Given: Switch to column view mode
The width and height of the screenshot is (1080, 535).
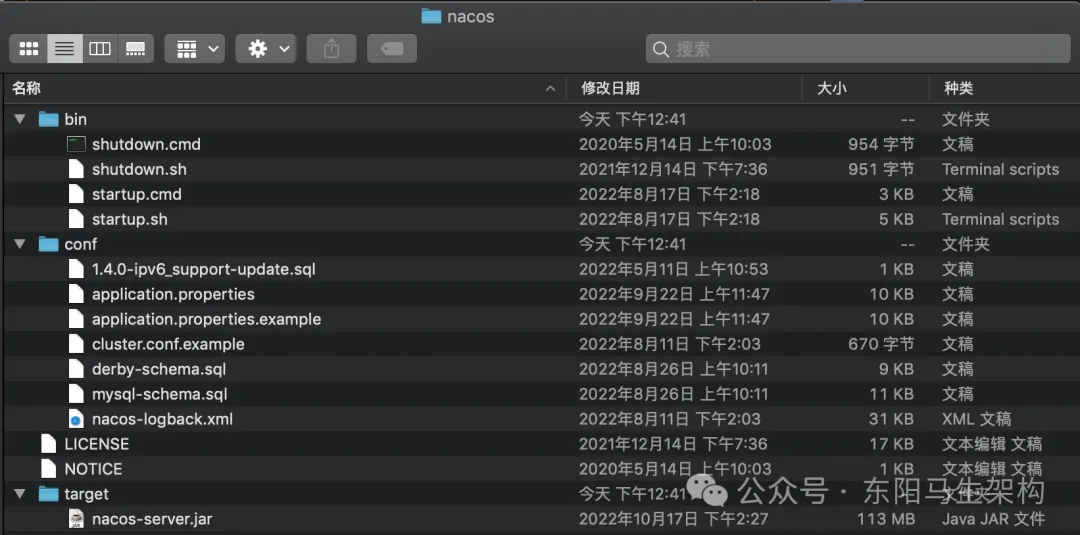Looking at the screenshot, I should 100,49.
